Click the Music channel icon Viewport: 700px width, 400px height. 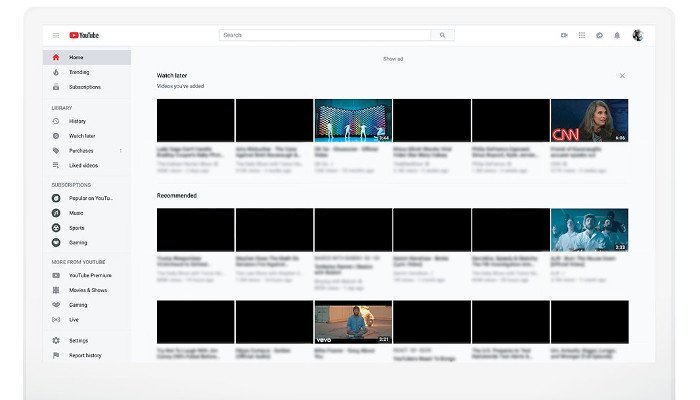click(x=56, y=213)
